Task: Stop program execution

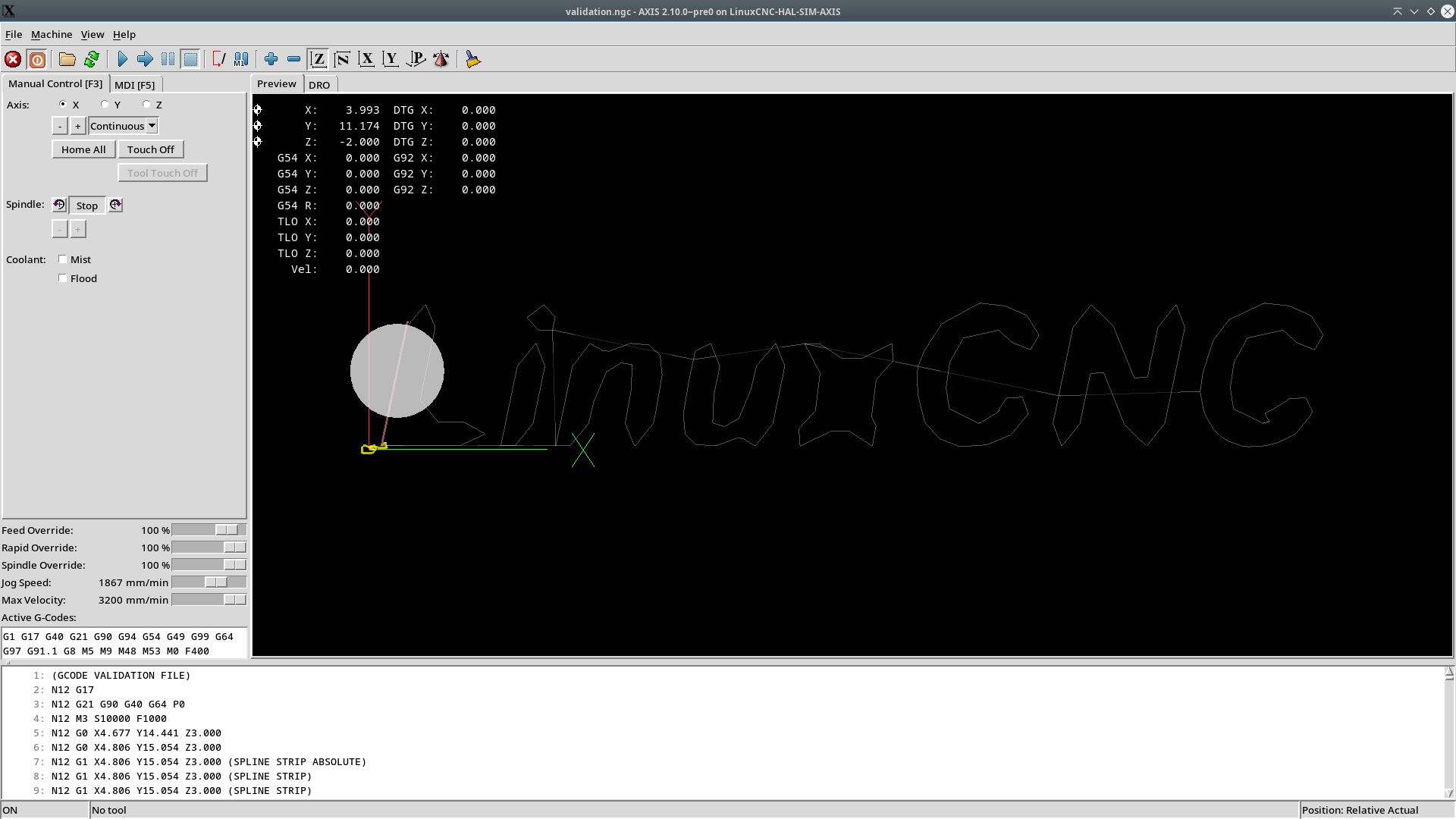Action: (190, 59)
